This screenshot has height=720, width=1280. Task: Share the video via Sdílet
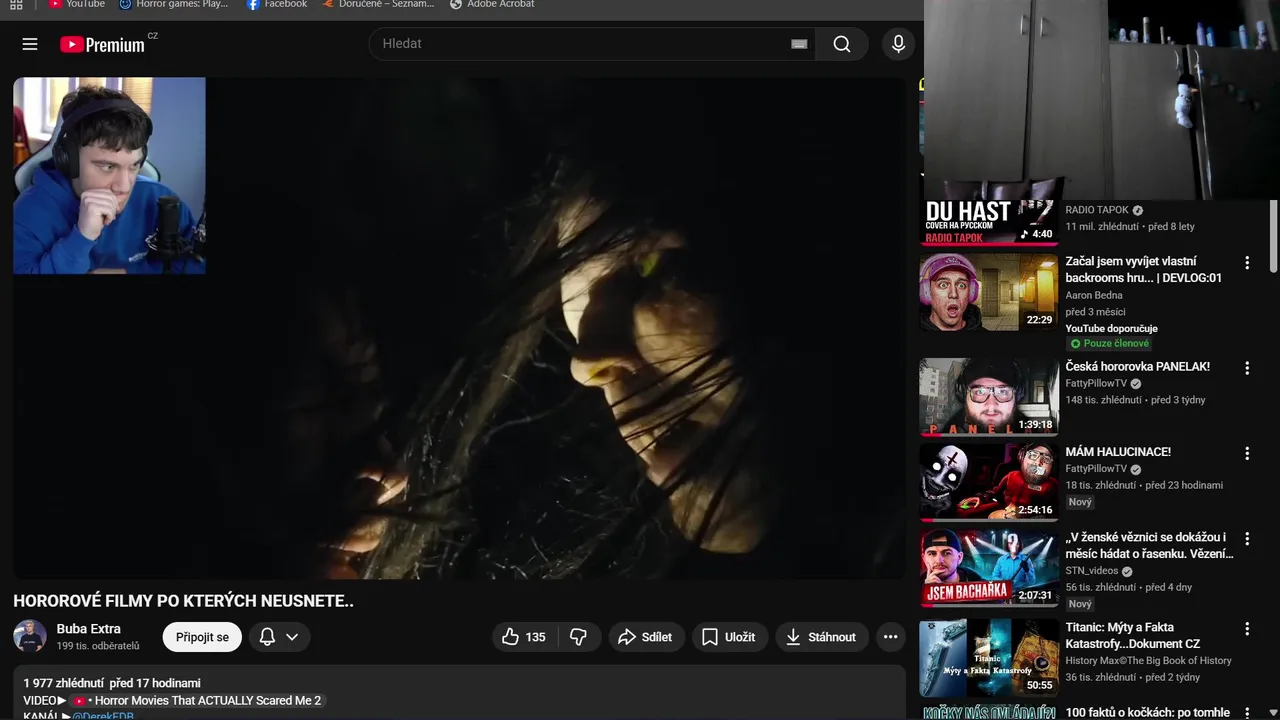click(646, 637)
